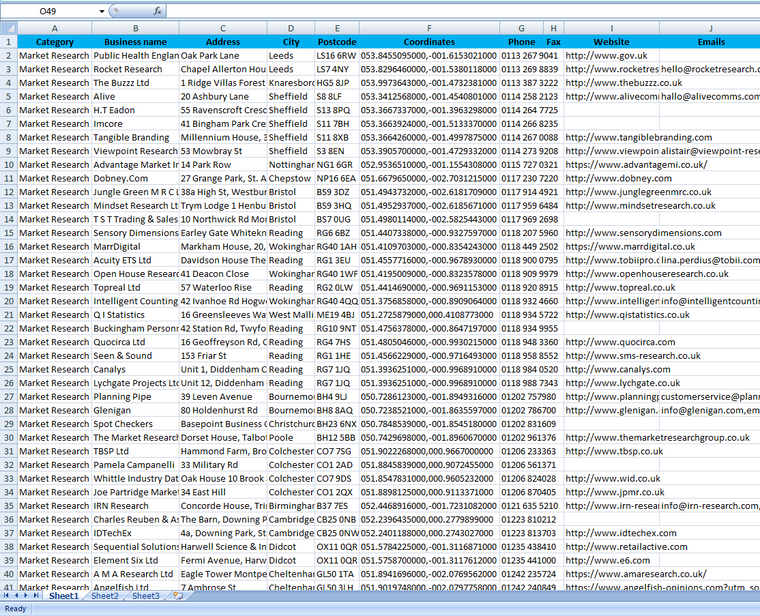760x616 pixels.
Task: Select column F header
Action: 429,28
